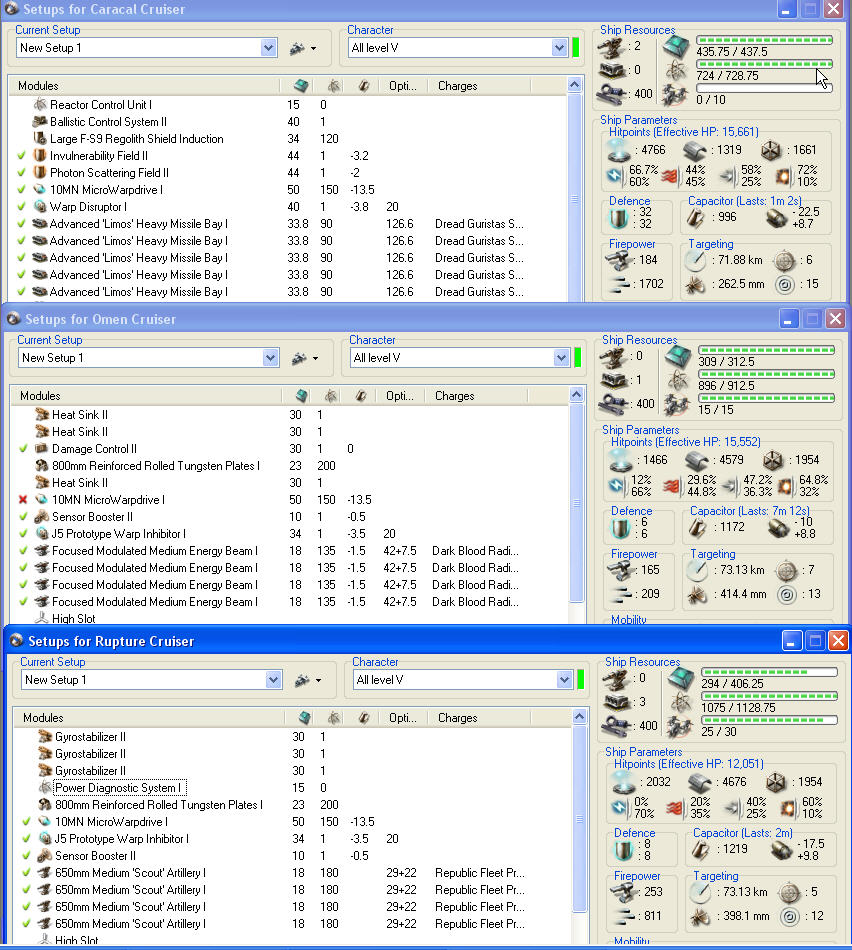Screen dimensions: 852x950
Task: Click the Omen powergrid usage bar 896/912.5
Action: 767,374
